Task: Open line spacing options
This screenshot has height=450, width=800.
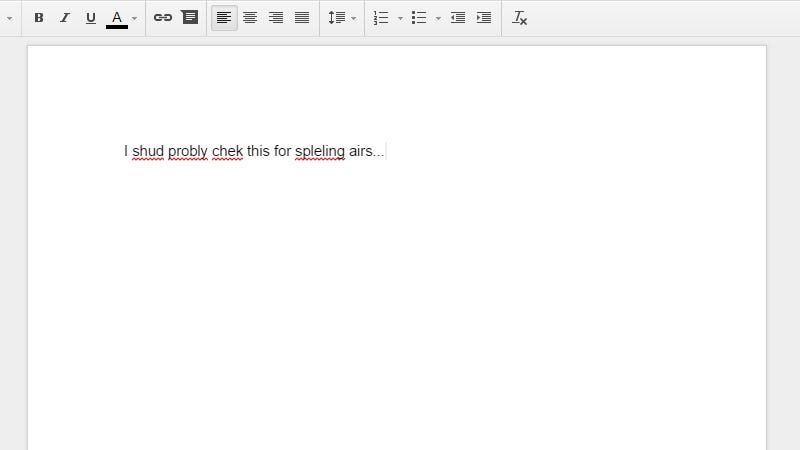Action: click(337, 18)
